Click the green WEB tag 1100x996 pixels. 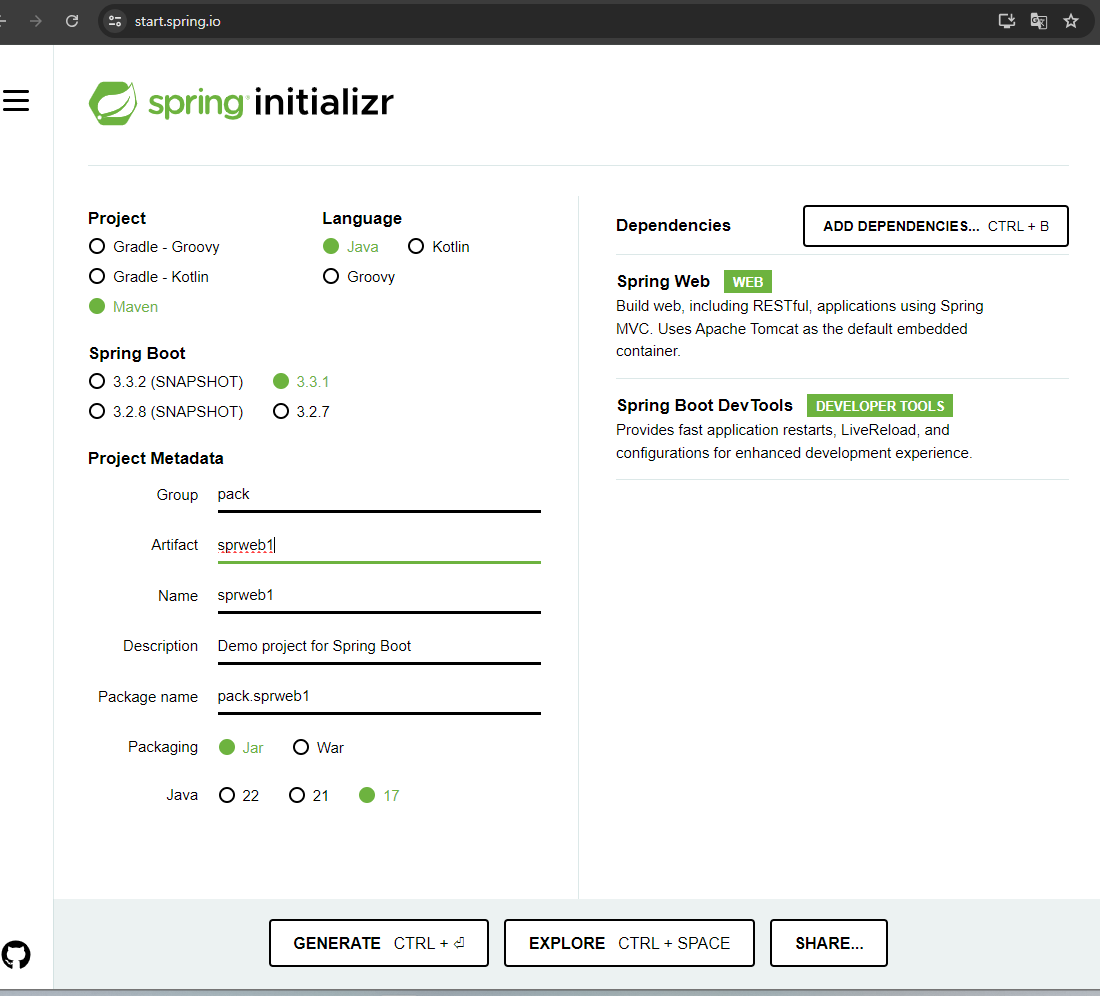pos(748,282)
